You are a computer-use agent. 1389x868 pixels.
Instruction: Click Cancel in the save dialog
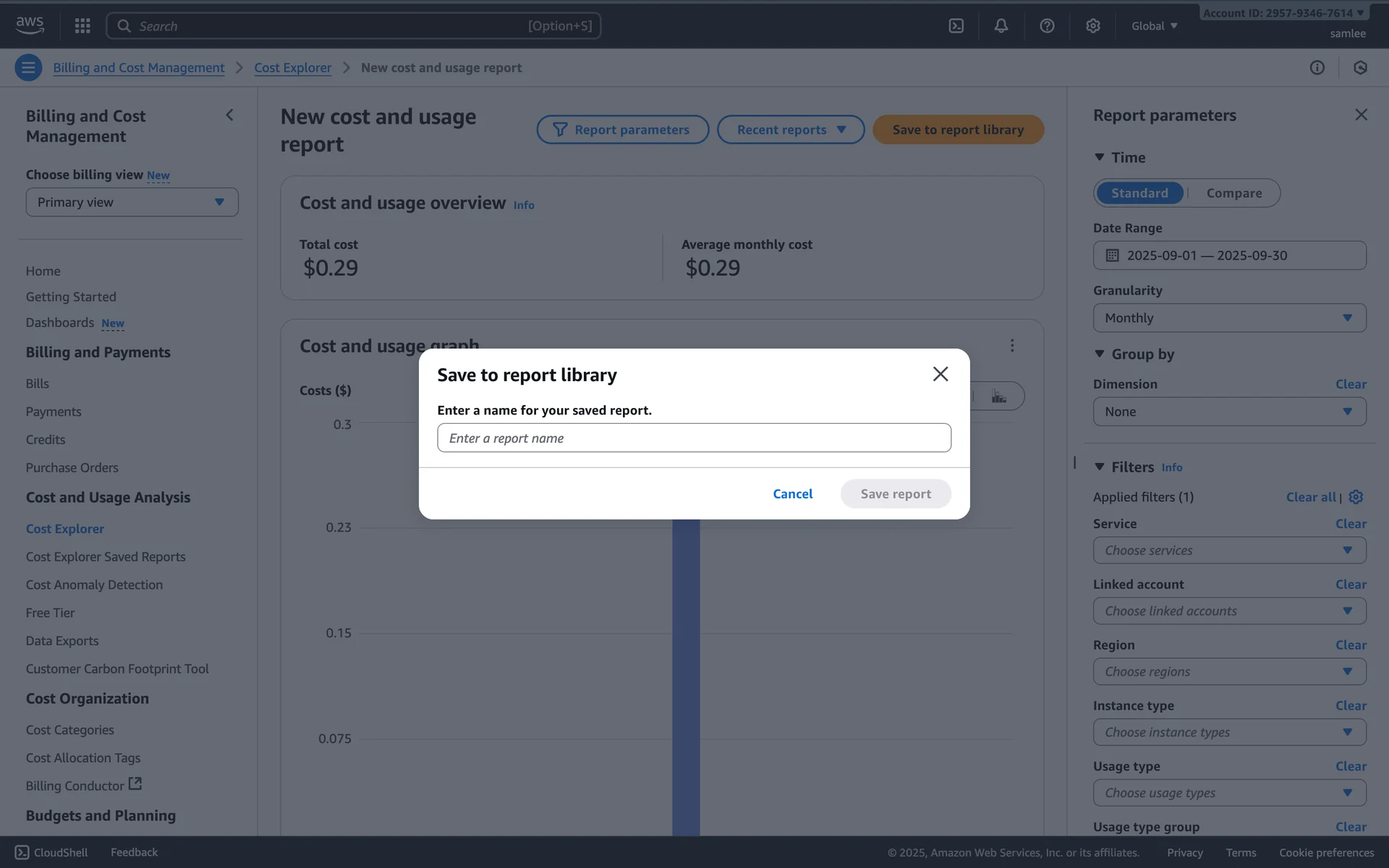click(792, 494)
